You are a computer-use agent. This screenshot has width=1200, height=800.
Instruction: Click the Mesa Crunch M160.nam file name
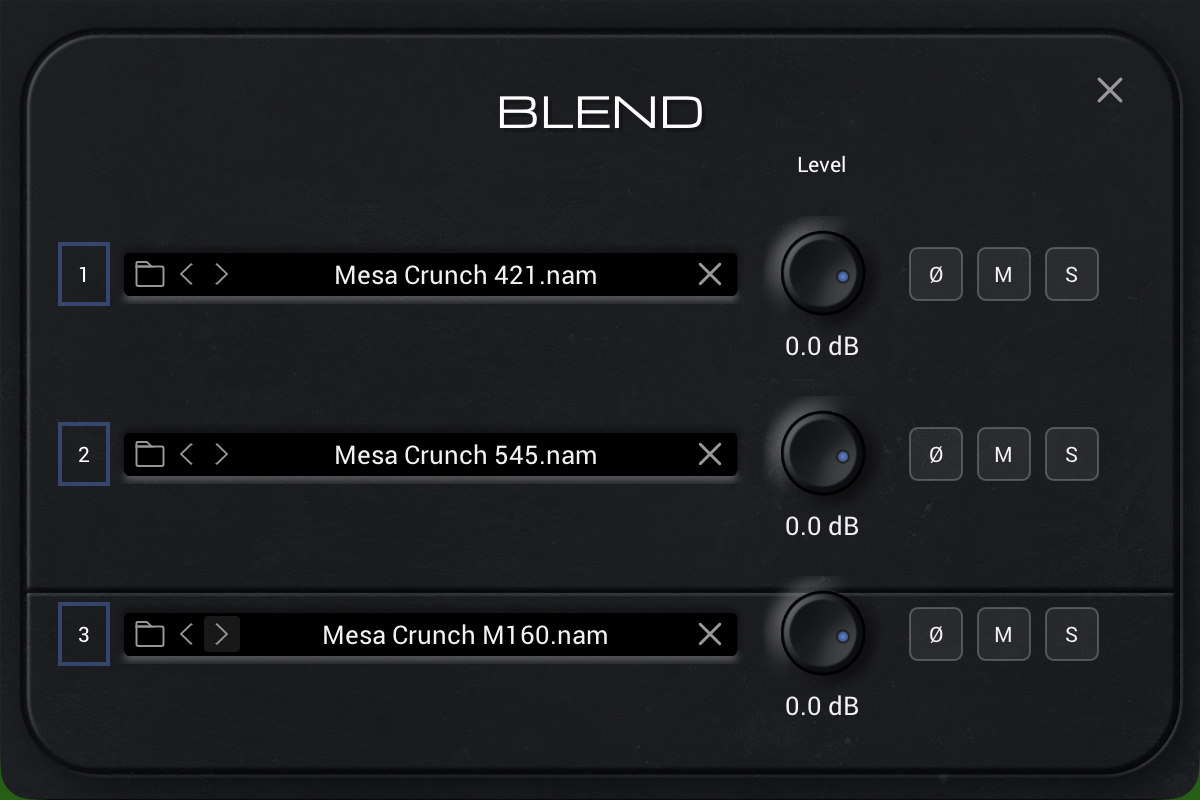(x=466, y=635)
